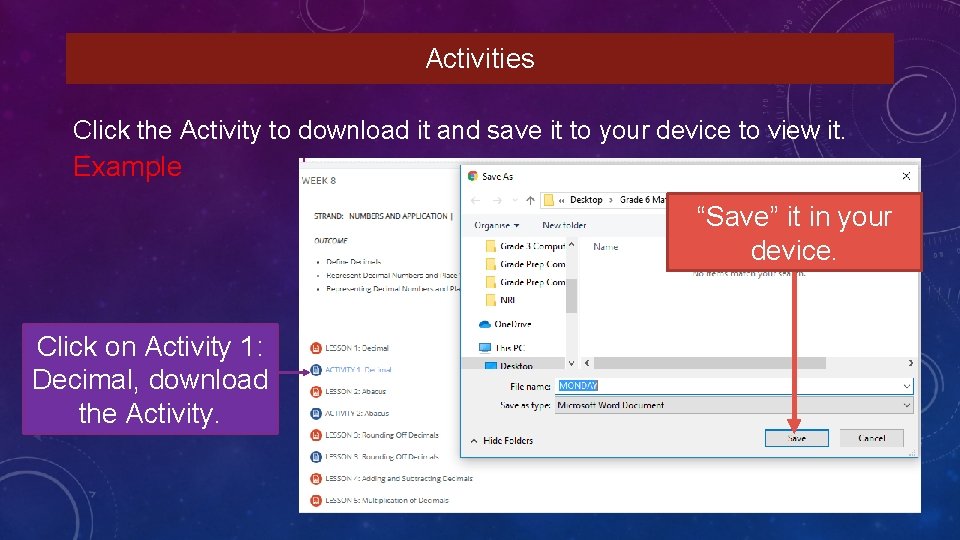Click the STRAND: NUMBERS AND APPLICATION text
This screenshot has width=960, height=540.
click(382, 216)
